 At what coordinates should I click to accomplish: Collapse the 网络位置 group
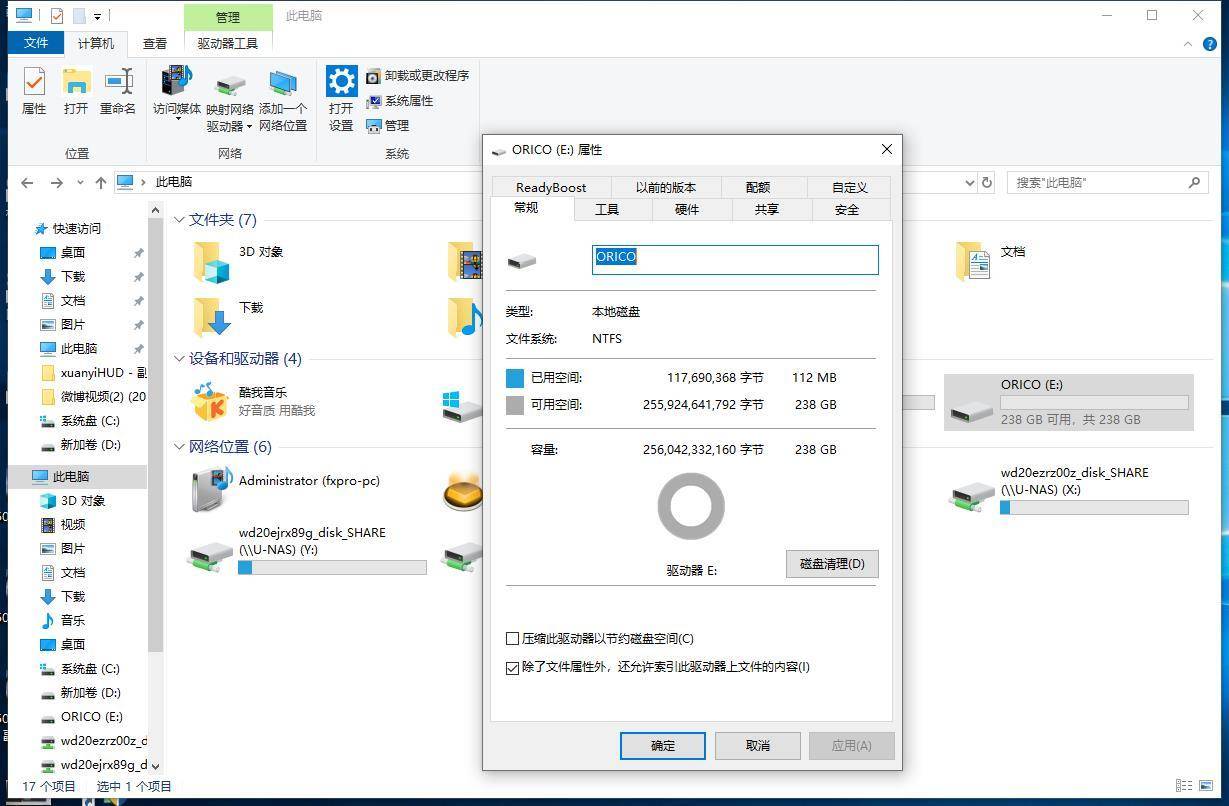tap(179, 446)
